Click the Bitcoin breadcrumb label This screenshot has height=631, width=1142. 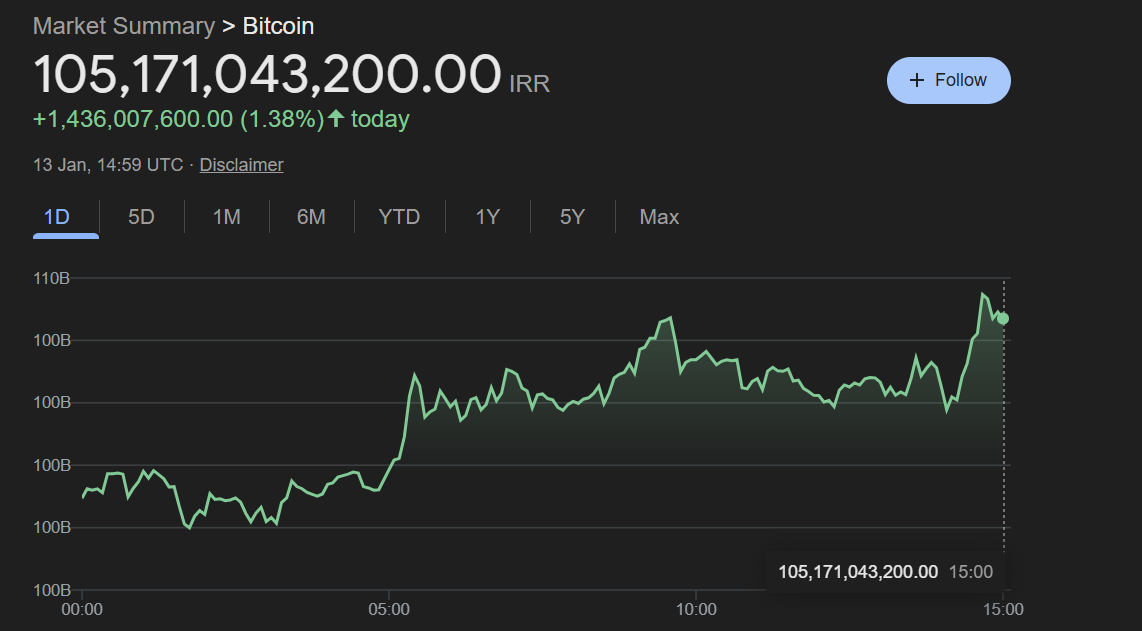(x=277, y=25)
